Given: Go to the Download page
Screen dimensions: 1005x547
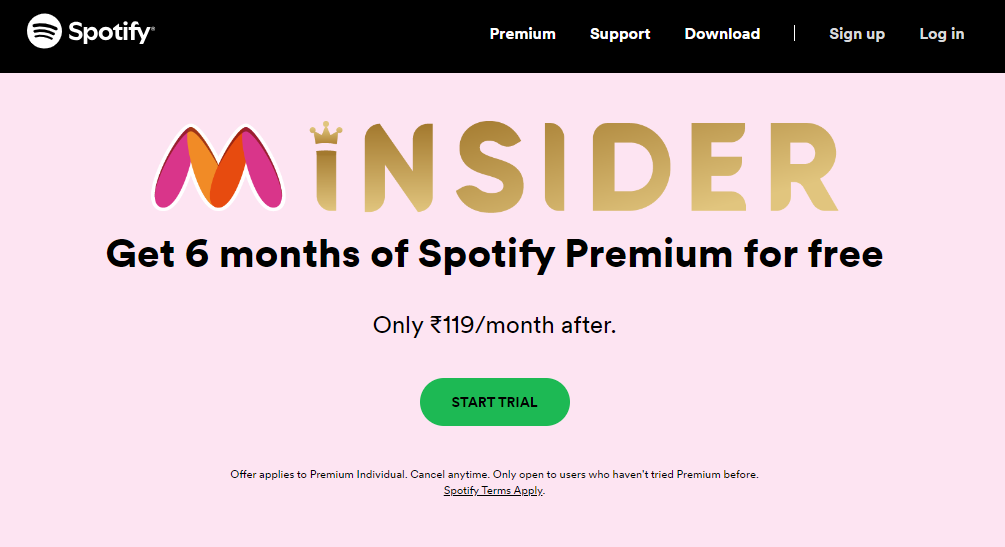Looking at the screenshot, I should click(722, 34).
